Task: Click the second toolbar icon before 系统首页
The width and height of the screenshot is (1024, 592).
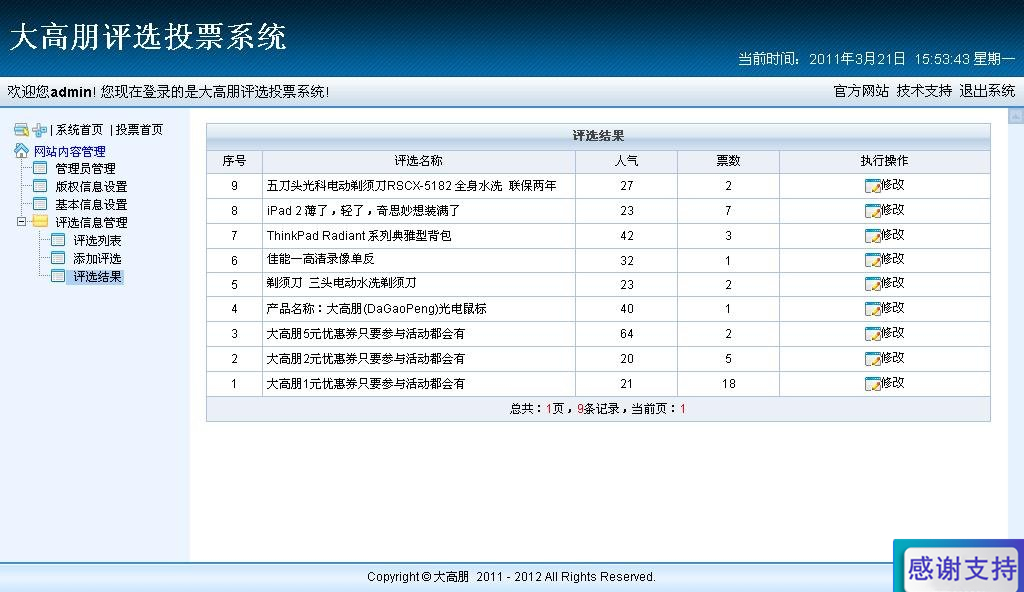Action: pyautogui.click(x=40, y=129)
